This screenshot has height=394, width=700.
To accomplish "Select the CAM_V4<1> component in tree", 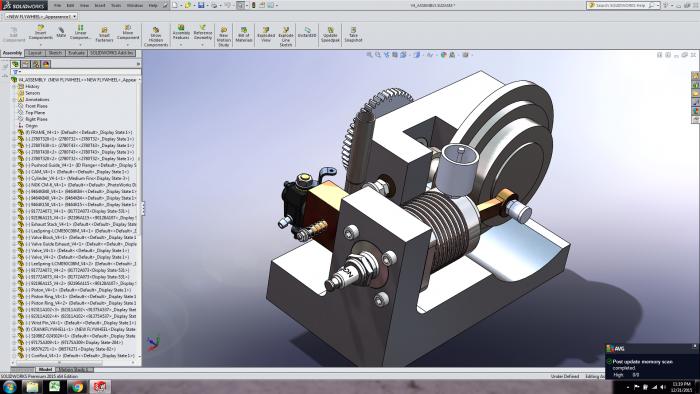I will click(77, 172).
